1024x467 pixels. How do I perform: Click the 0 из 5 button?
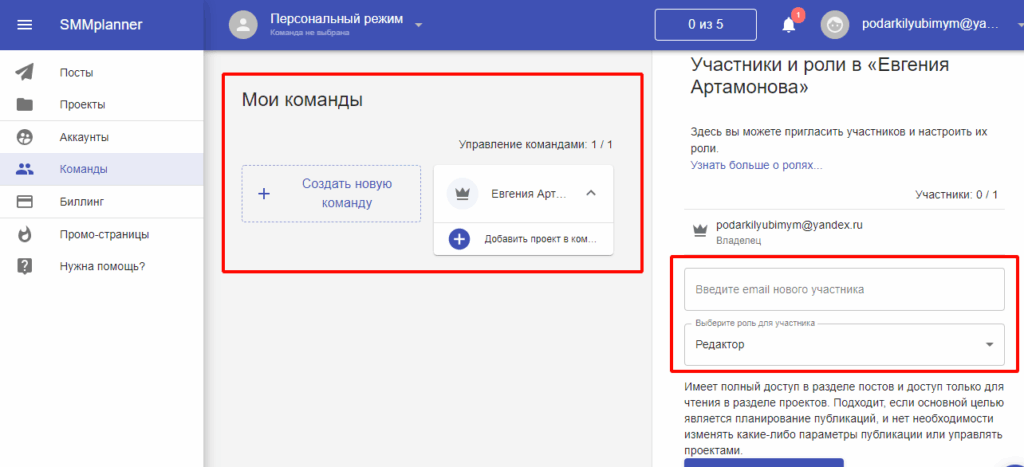(x=705, y=25)
